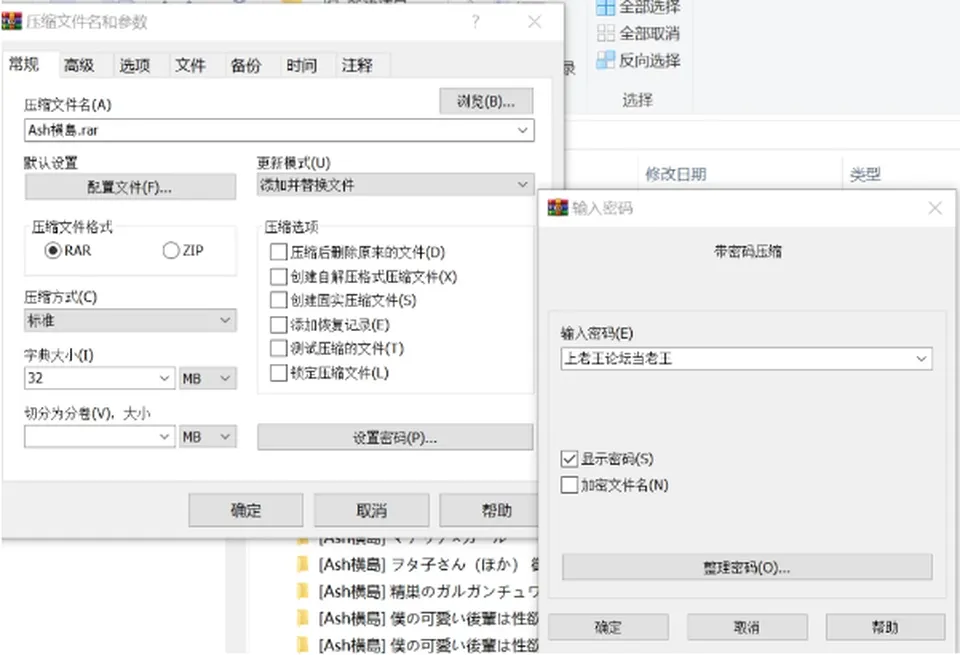960x655 pixels.
Task: Open split volume size dropdown
Action: click(x=164, y=436)
